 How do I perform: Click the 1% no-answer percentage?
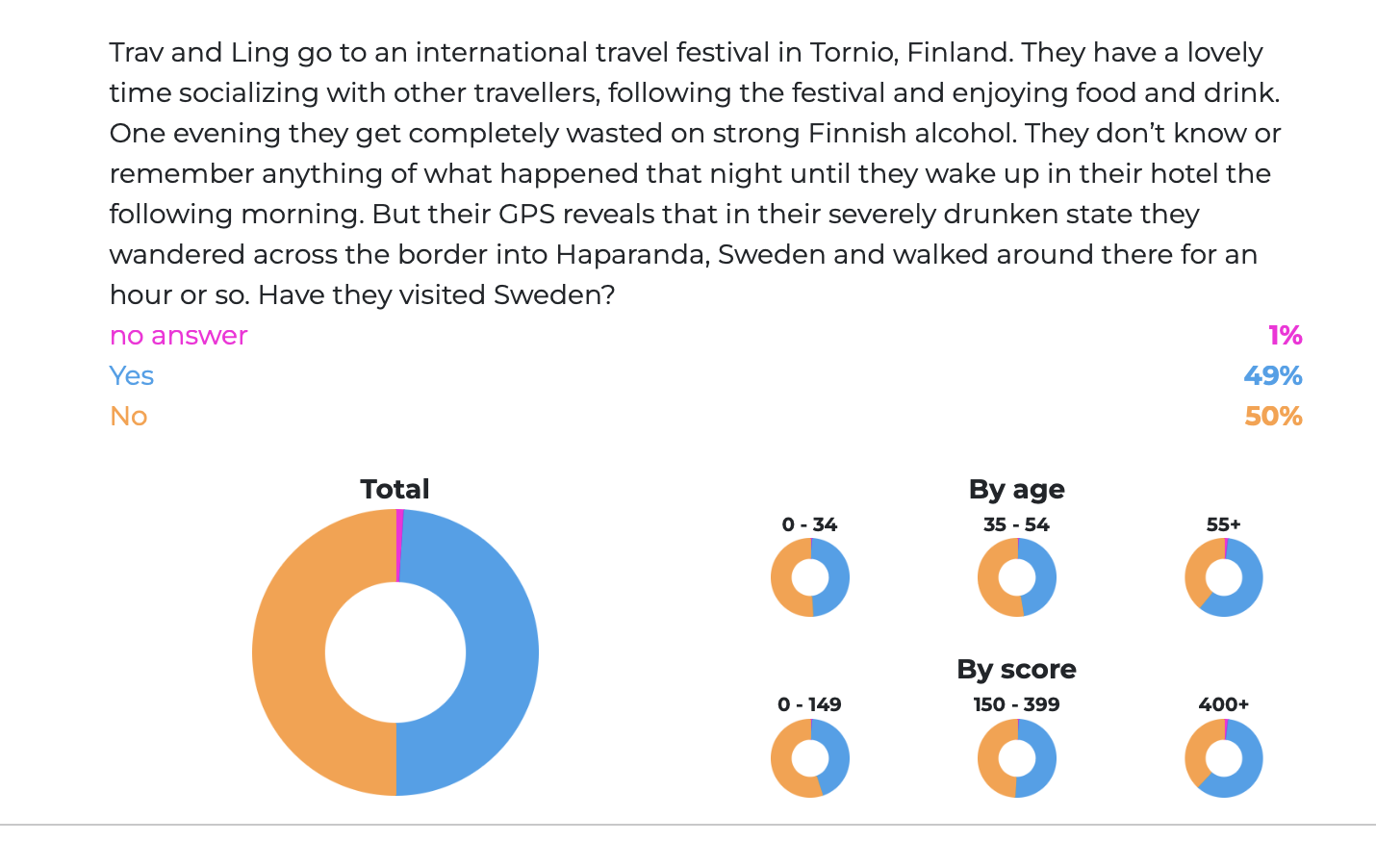point(1285,336)
